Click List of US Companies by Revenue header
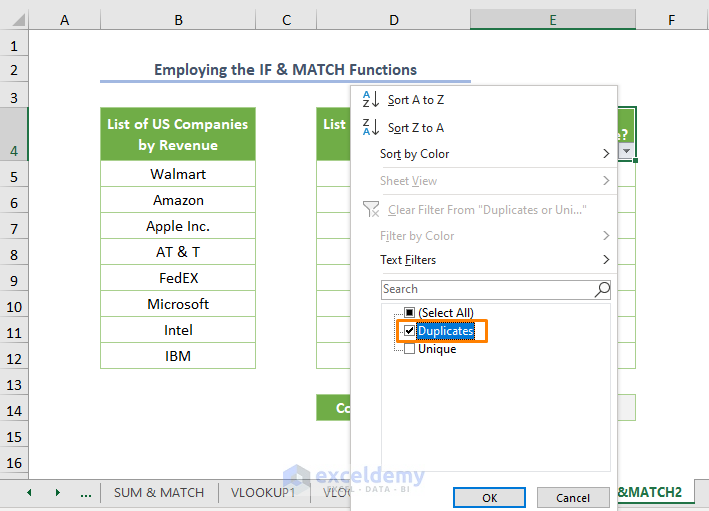The width and height of the screenshot is (709, 511). [178, 134]
